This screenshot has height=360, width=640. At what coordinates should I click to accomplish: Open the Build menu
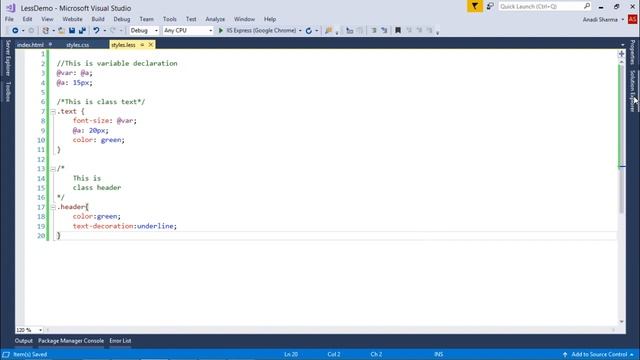click(x=98, y=19)
